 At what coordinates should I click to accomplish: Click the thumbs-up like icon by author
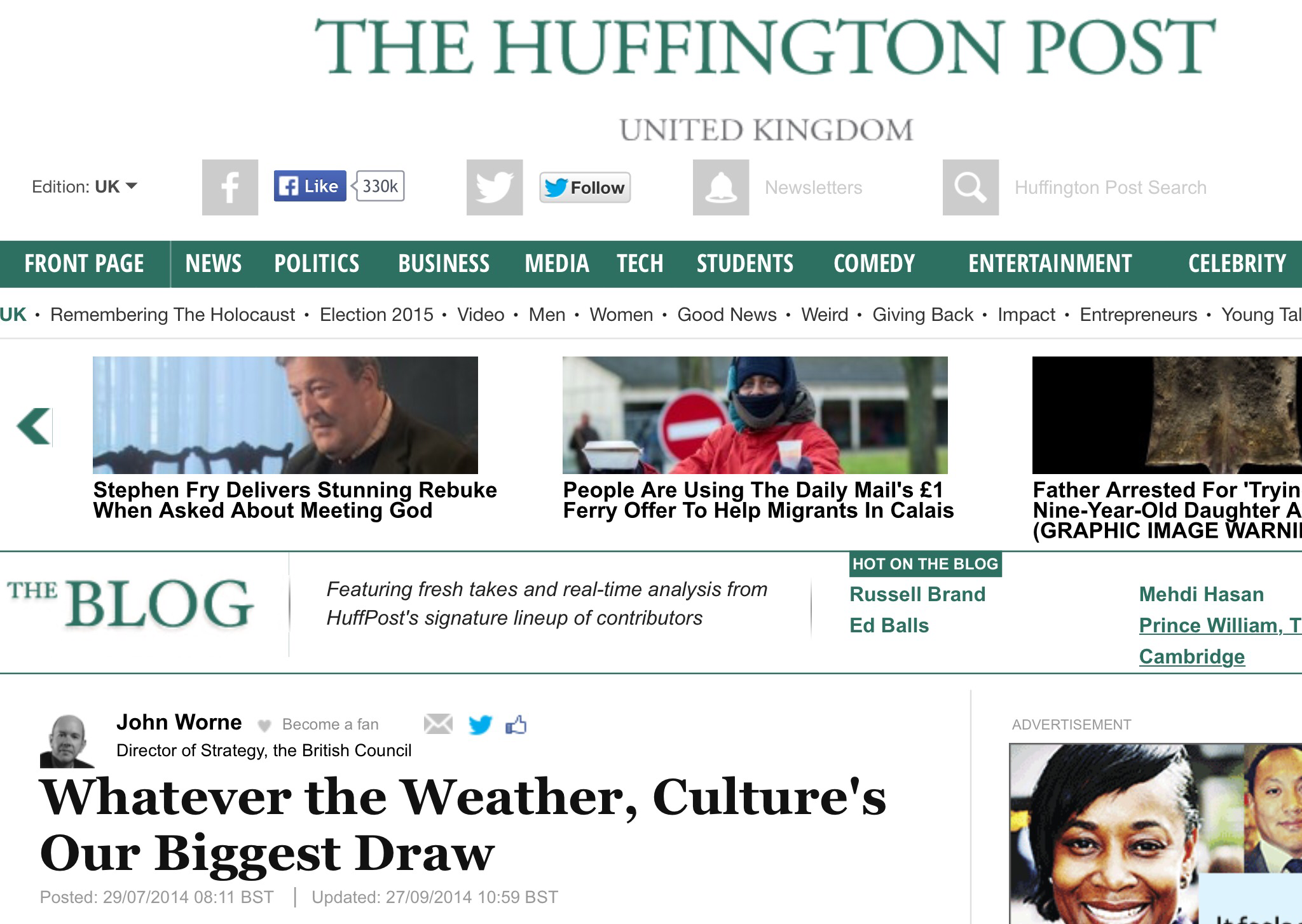coord(516,724)
